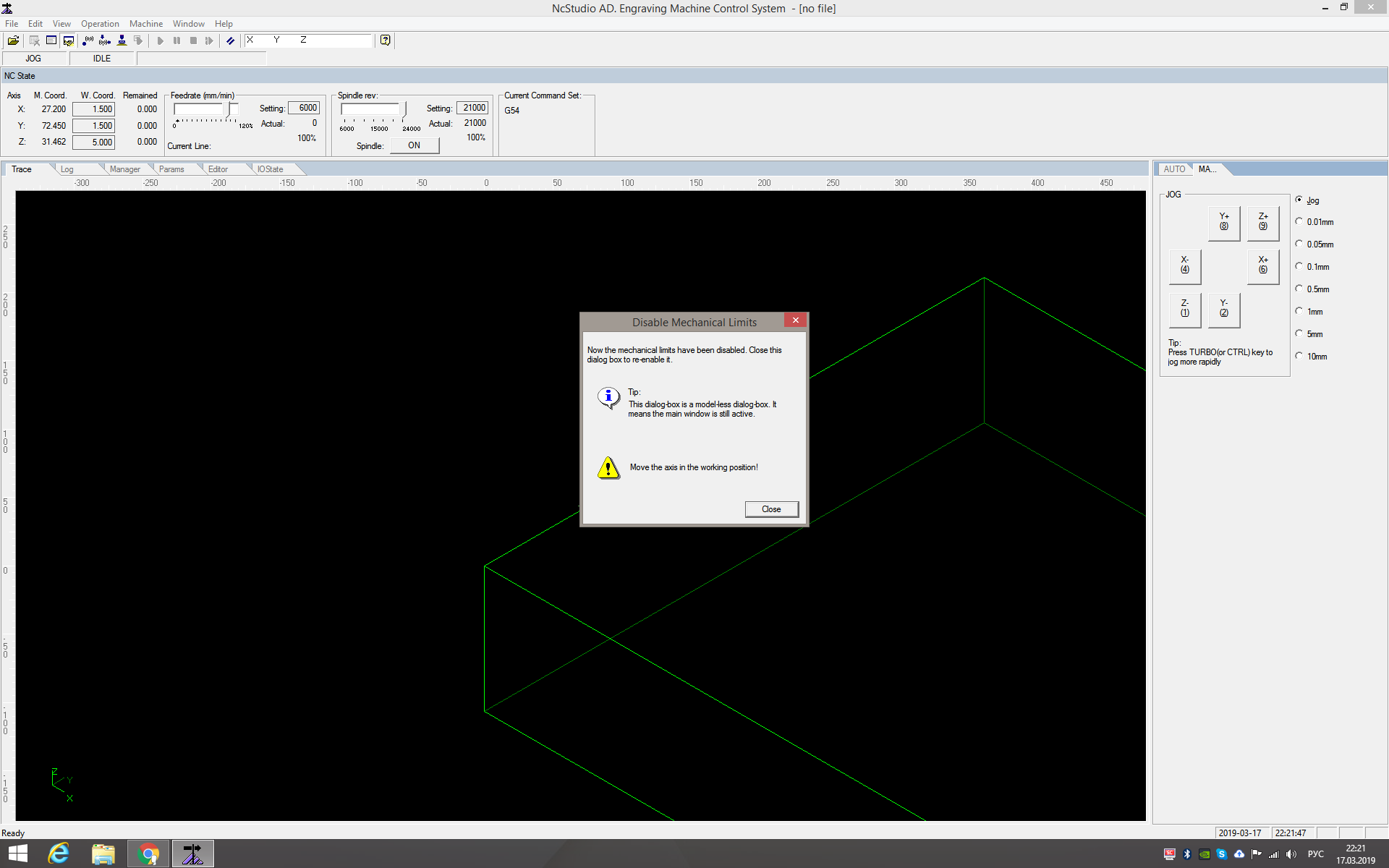Click the Pause toolbar icon

(177, 41)
